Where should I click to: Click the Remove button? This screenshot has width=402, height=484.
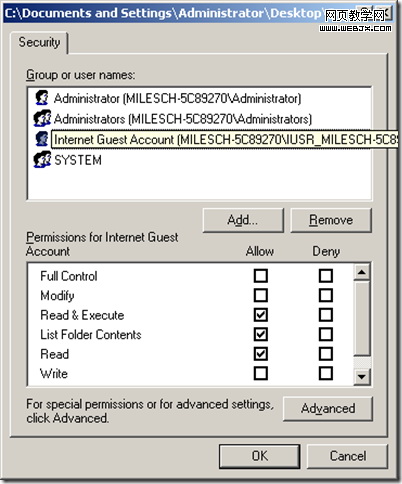(x=331, y=220)
